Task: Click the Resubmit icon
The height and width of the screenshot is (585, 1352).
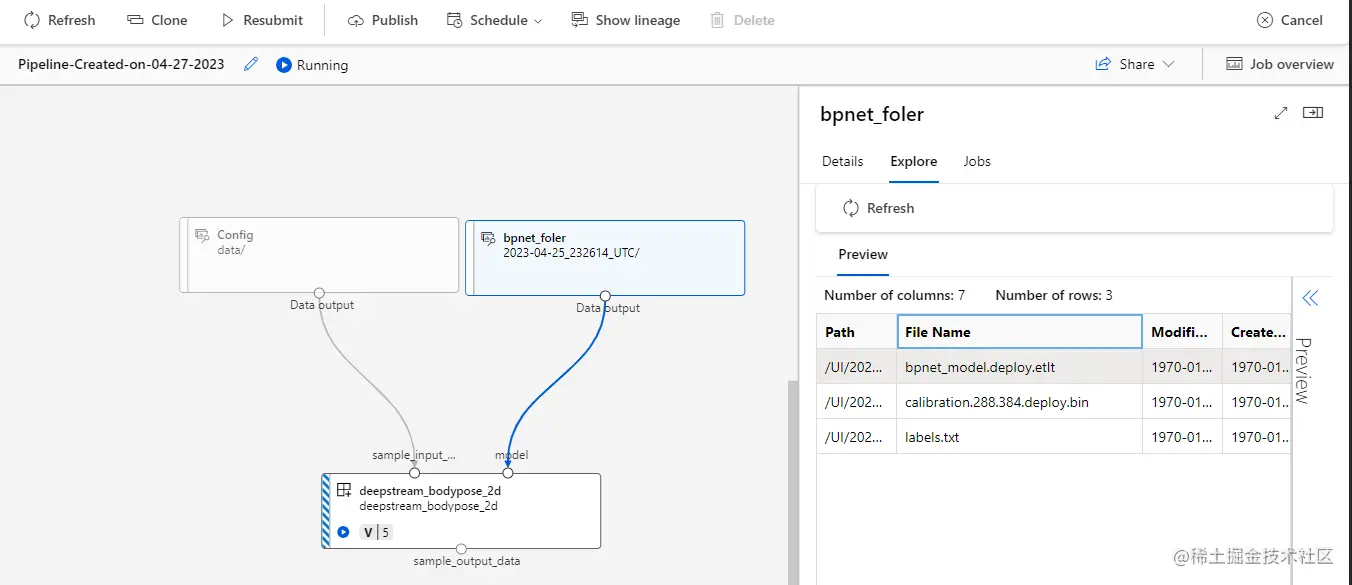Action: pyautogui.click(x=226, y=20)
